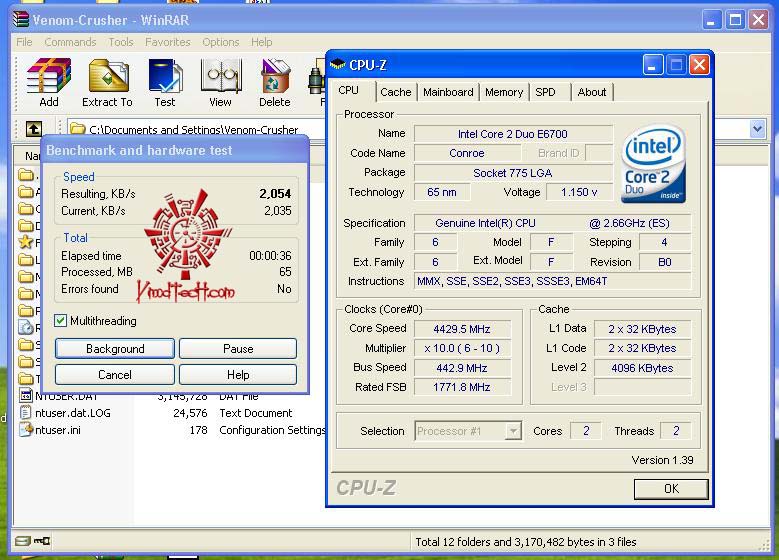
Task: Click the Multiplier x 10.0 value
Action: point(462,348)
